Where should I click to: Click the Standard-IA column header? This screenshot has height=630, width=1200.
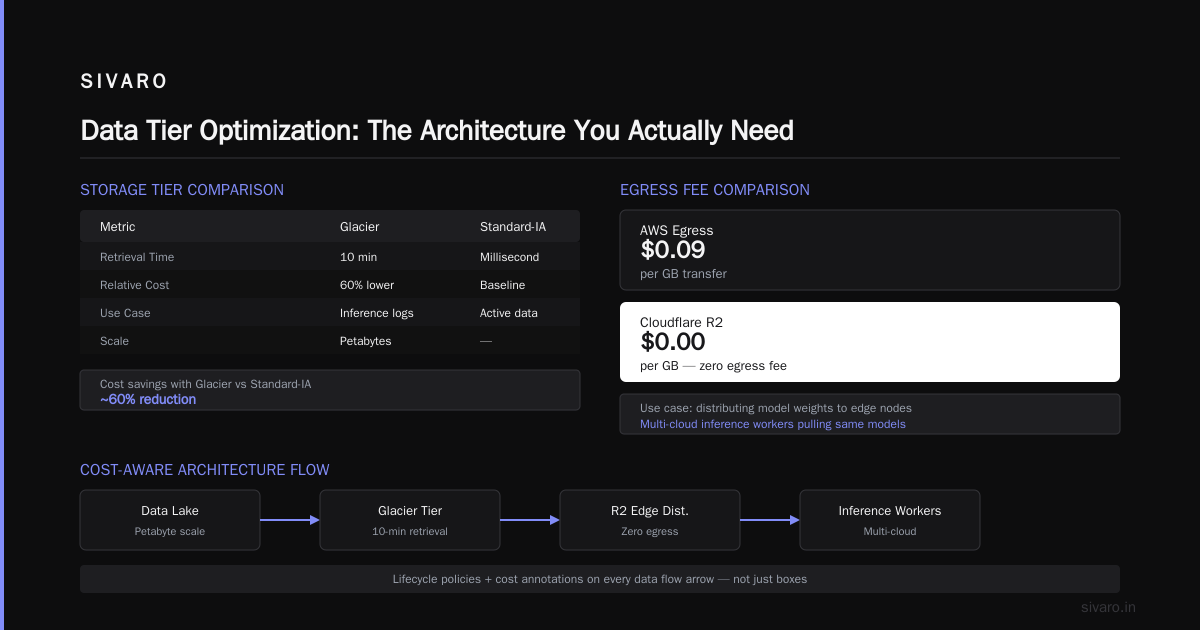513,227
